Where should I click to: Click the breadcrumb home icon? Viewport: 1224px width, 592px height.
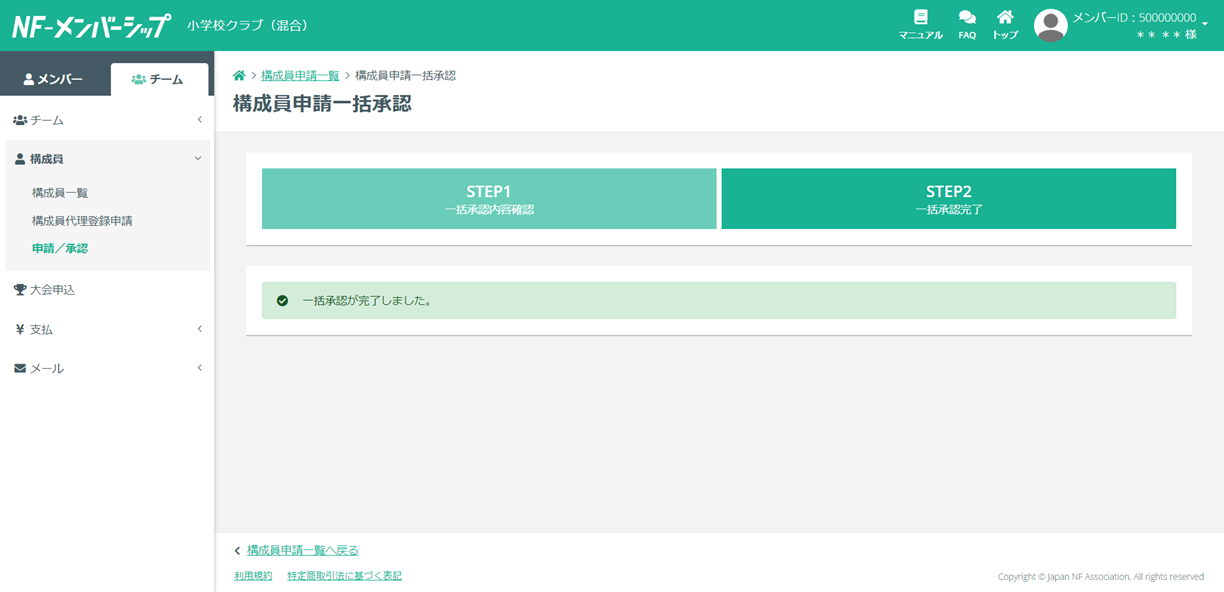click(239, 76)
